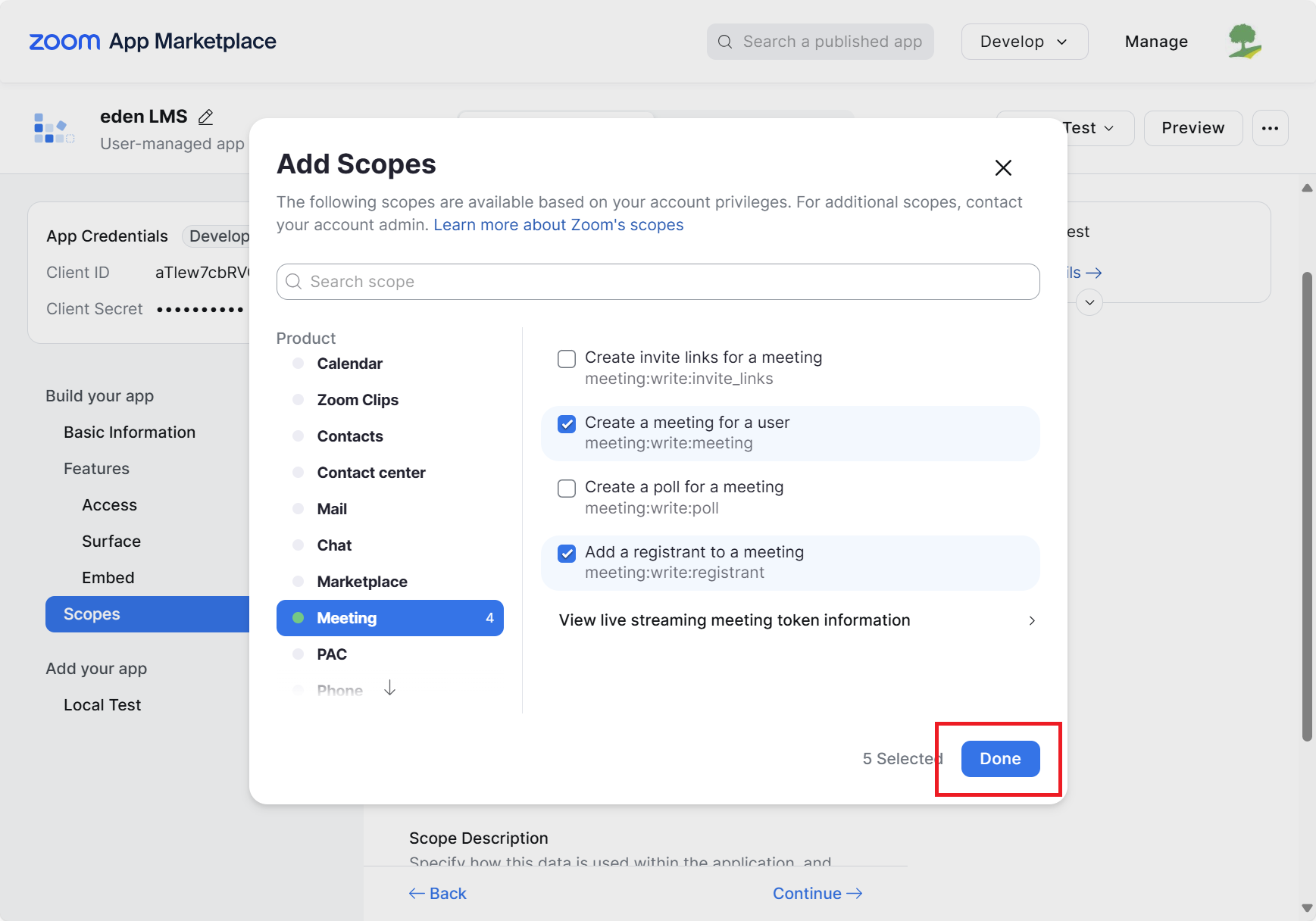Open Basic Information in sidebar

point(130,432)
